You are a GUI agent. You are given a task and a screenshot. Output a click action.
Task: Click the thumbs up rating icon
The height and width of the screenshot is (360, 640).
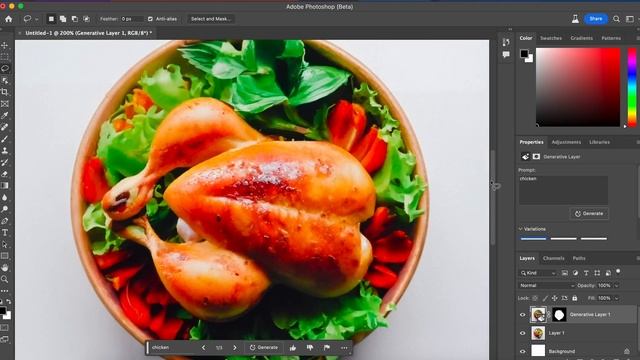(x=293, y=348)
